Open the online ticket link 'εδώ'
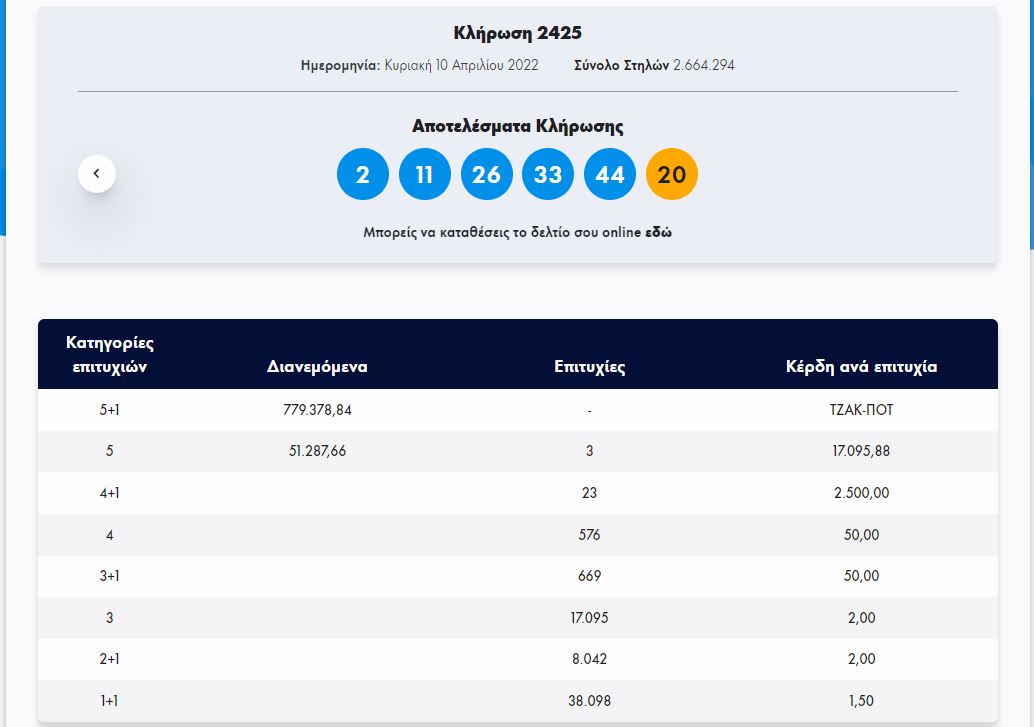Screen dimensions: 1034x727 [x=658, y=232]
